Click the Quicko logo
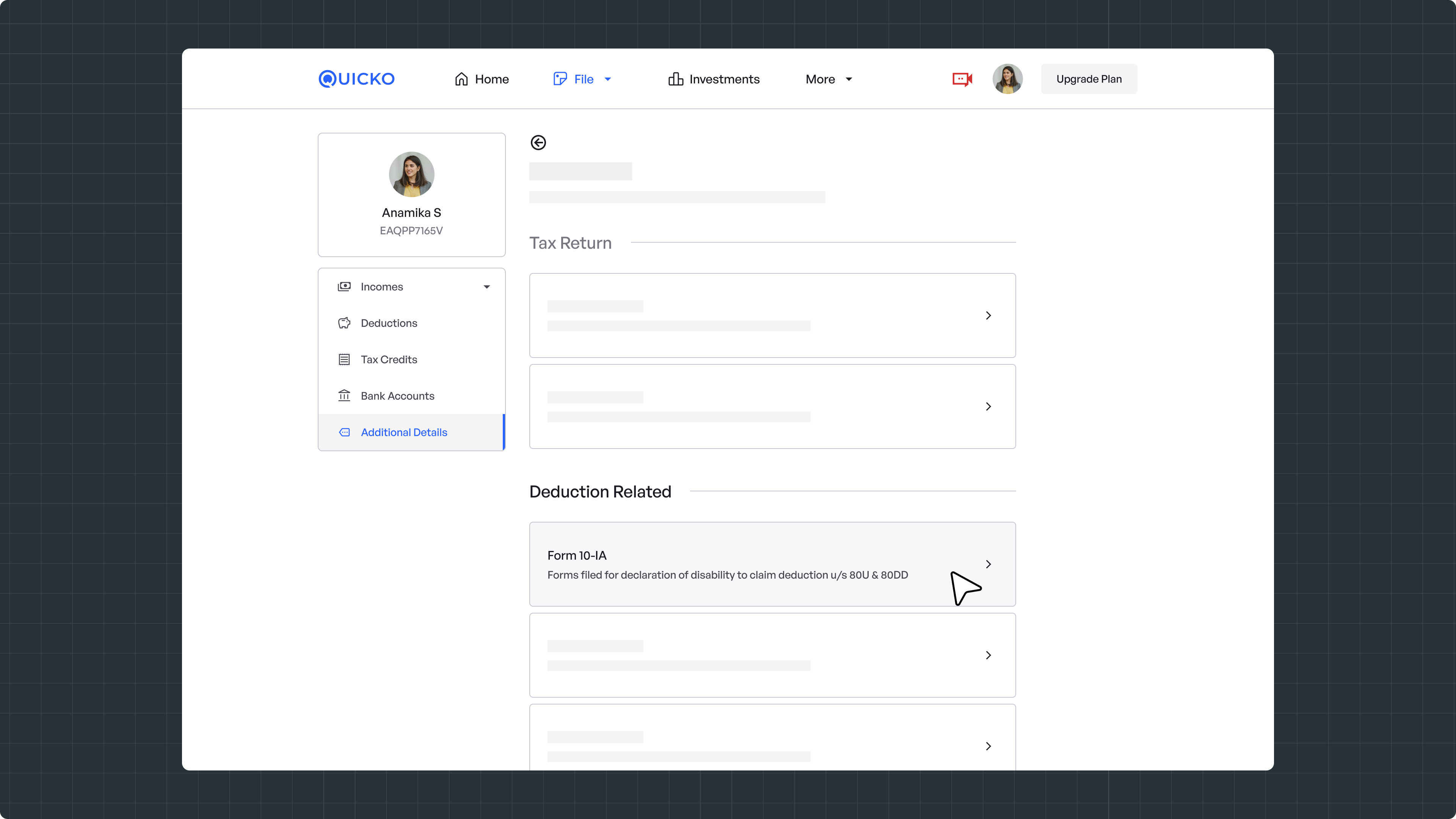 click(356, 78)
